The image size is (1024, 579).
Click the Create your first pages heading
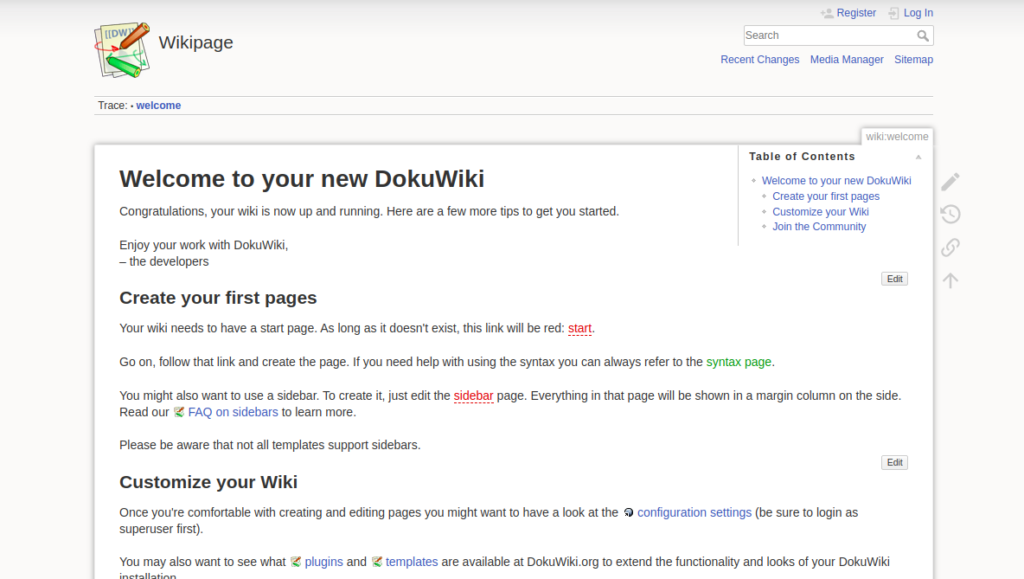[x=218, y=298]
